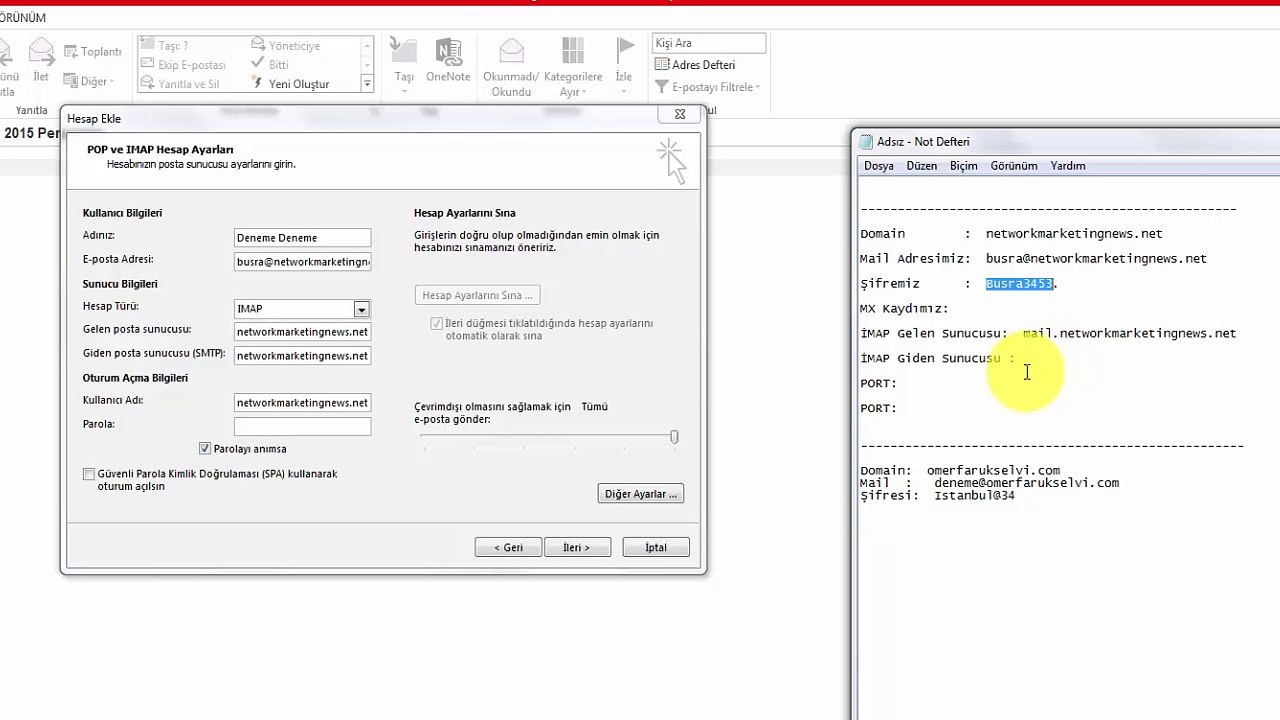Click the İptal cancel button
Viewport: 1280px width, 720px height.
pos(656,548)
